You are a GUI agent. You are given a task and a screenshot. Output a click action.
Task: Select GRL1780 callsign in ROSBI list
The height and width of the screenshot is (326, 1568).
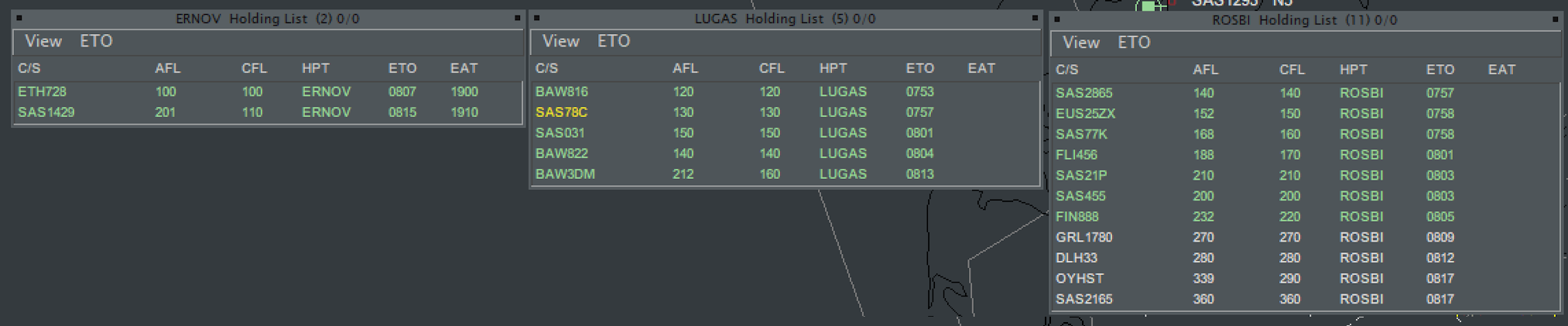coord(1084,238)
